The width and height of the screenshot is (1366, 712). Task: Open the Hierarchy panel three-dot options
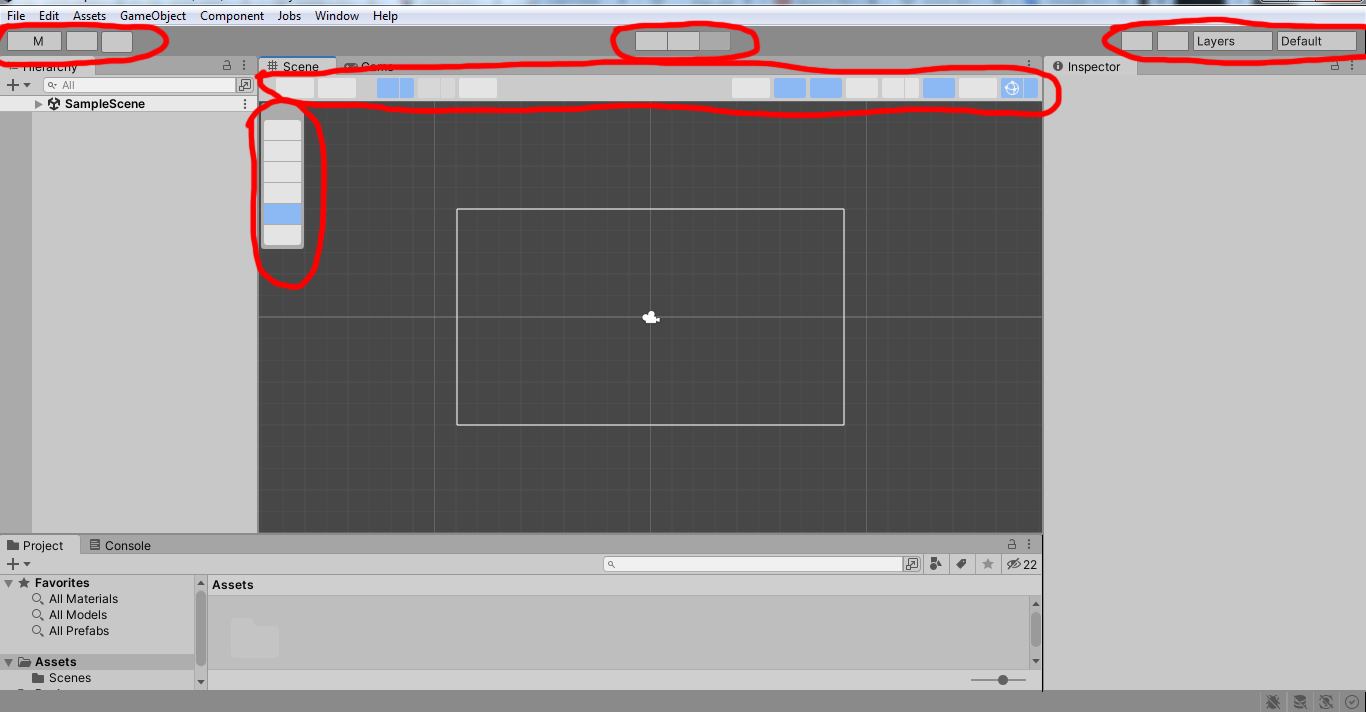pyautogui.click(x=244, y=66)
